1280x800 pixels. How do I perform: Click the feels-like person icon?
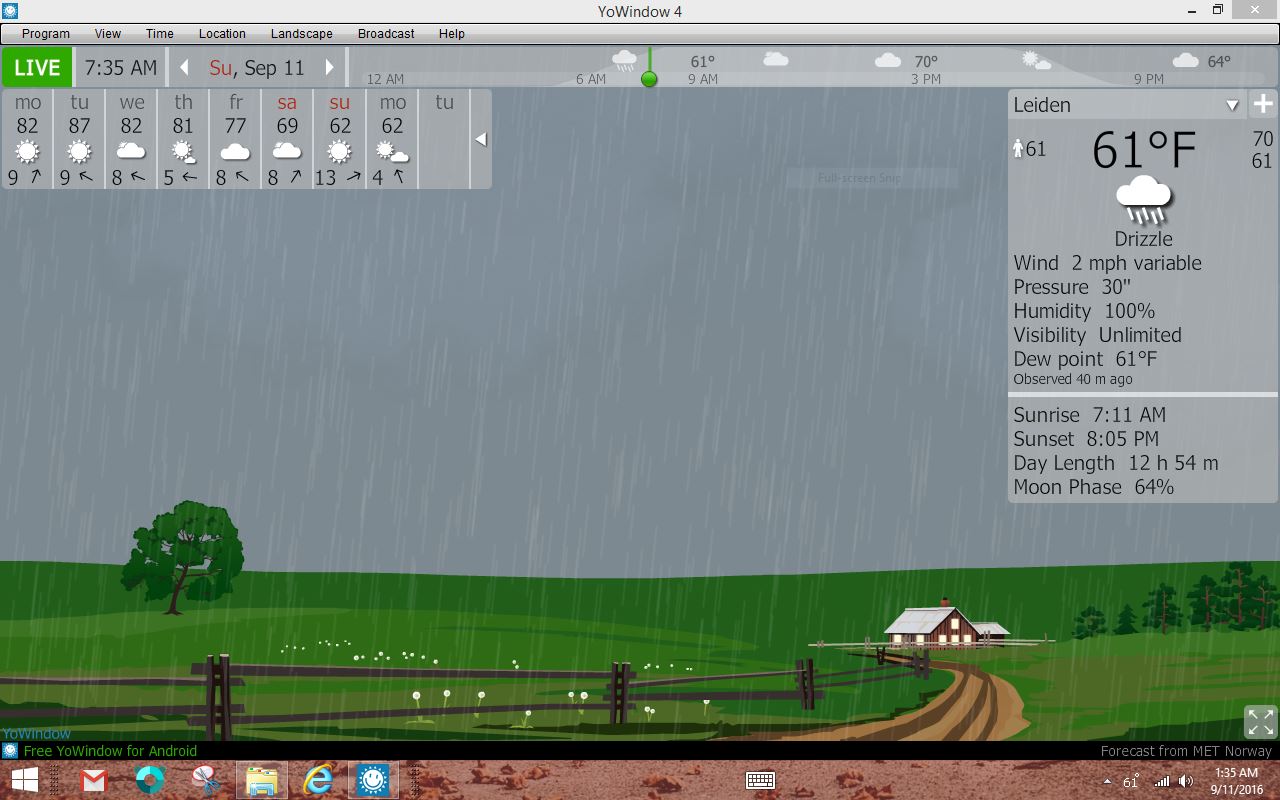pyautogui.click(x=1018, y=149)
